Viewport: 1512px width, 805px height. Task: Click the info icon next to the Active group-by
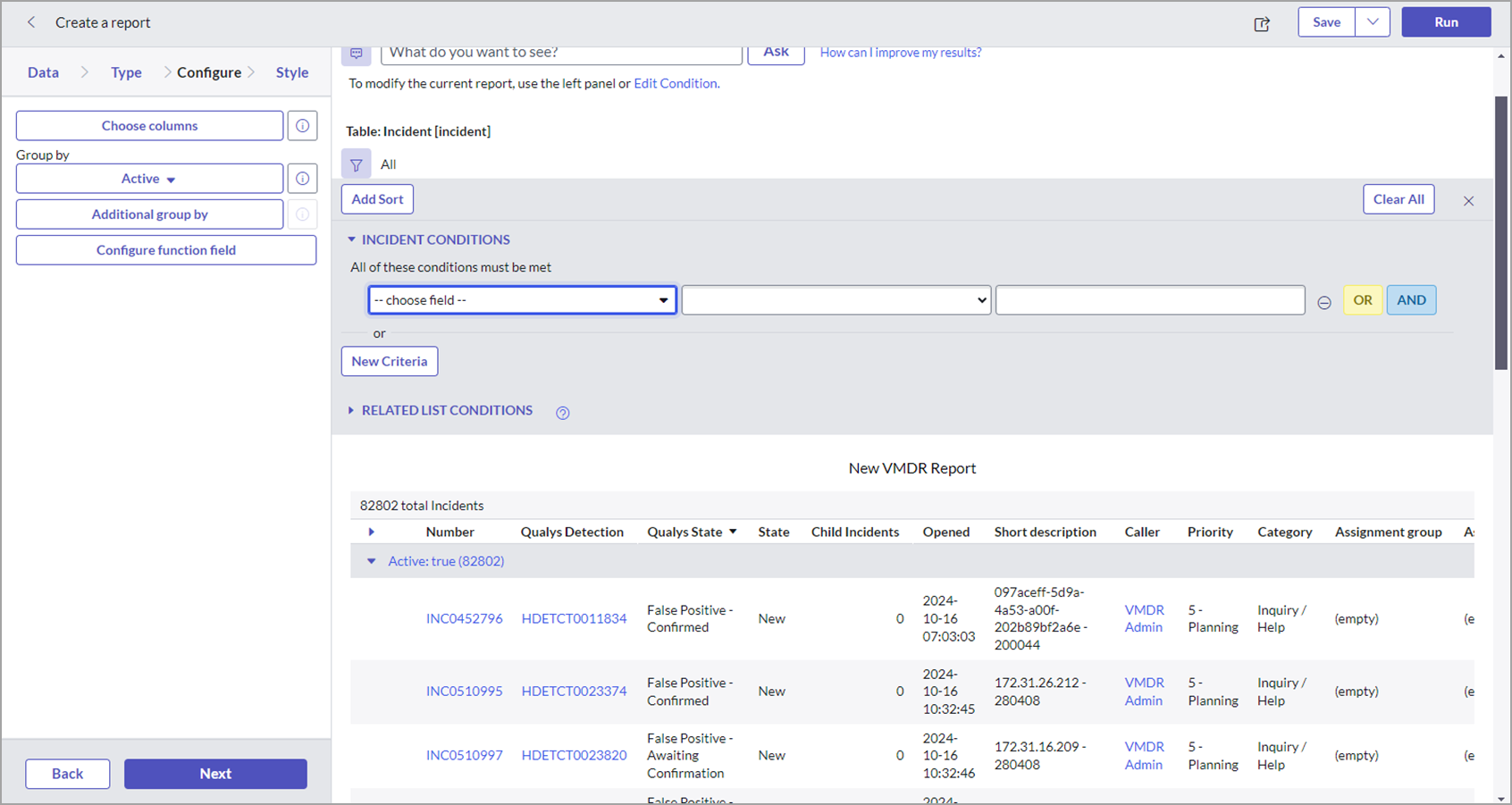tap(302, 178)
